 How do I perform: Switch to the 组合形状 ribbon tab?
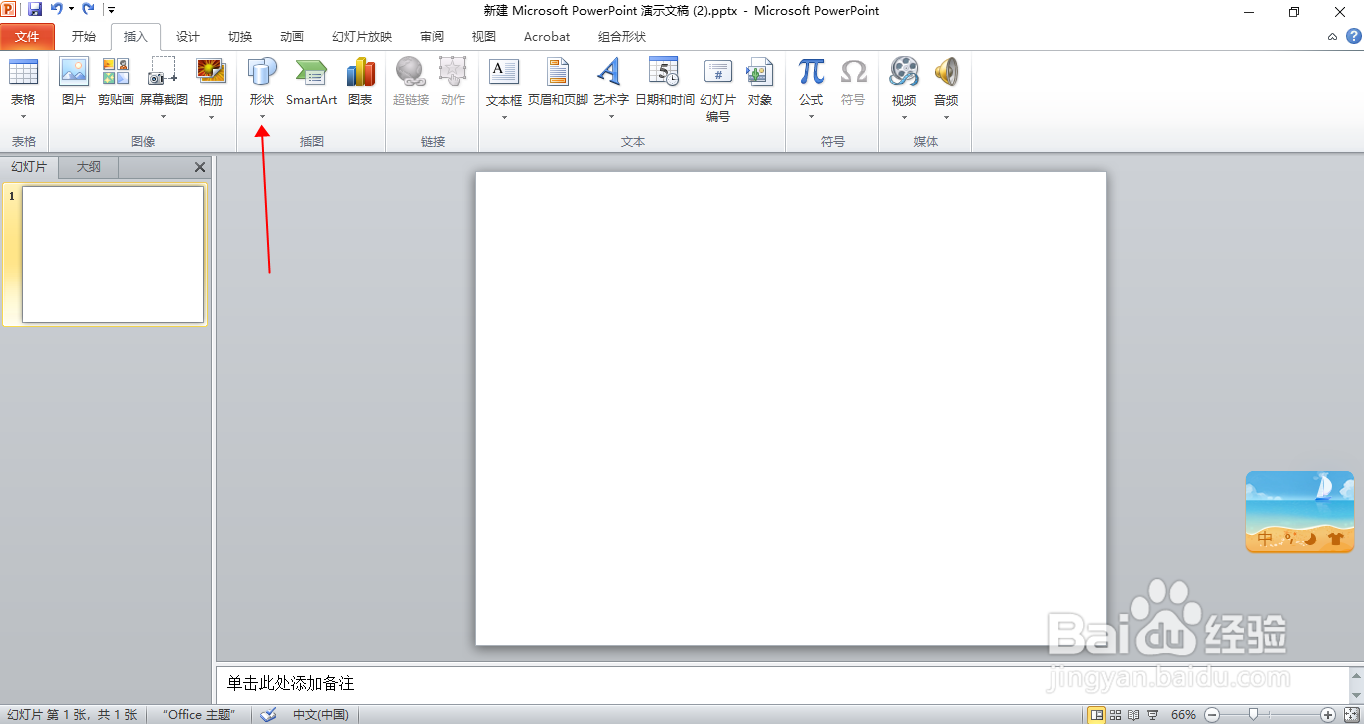point(622,37)
